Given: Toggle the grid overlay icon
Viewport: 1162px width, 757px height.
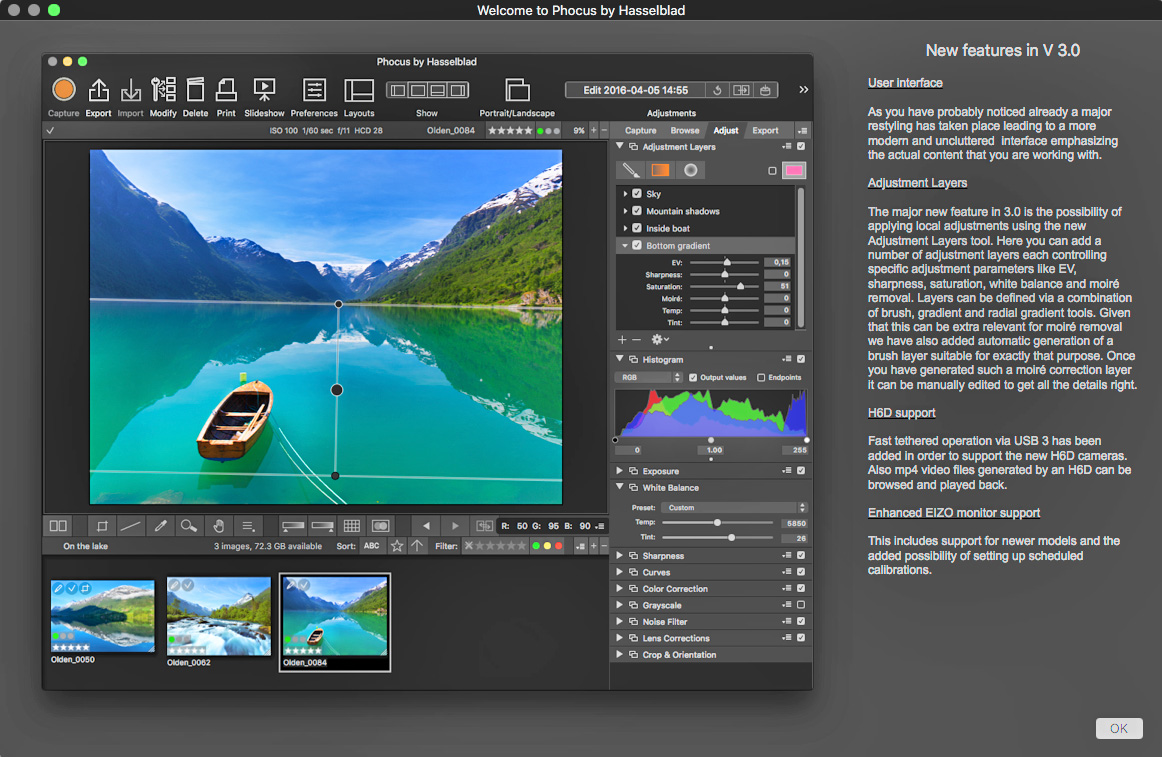Looking at the screenshot, I should click(352, 526).
